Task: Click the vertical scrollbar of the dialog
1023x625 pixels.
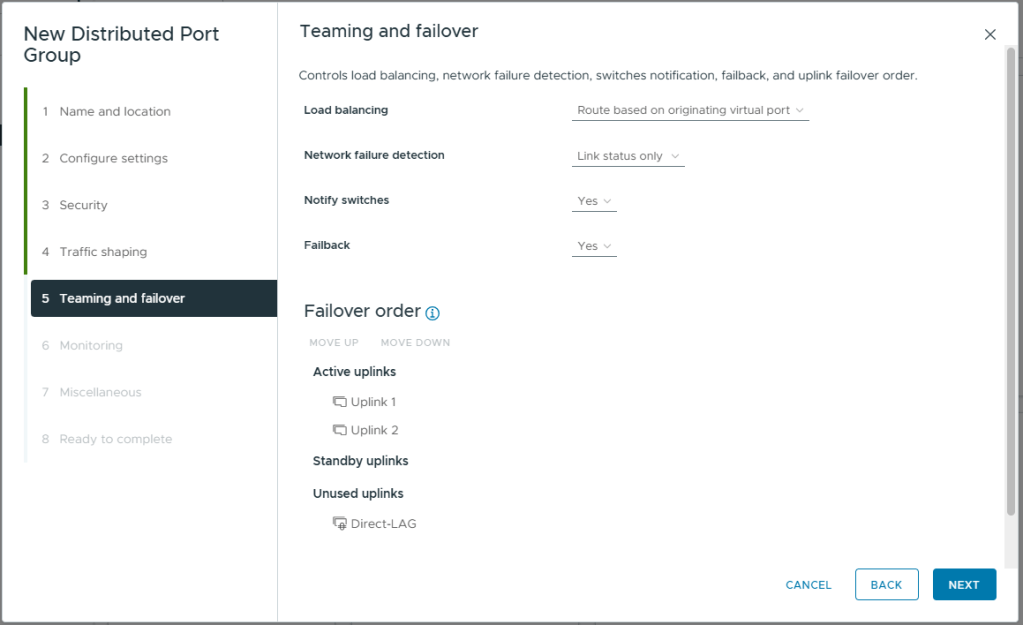Action: pos(1010,280)
